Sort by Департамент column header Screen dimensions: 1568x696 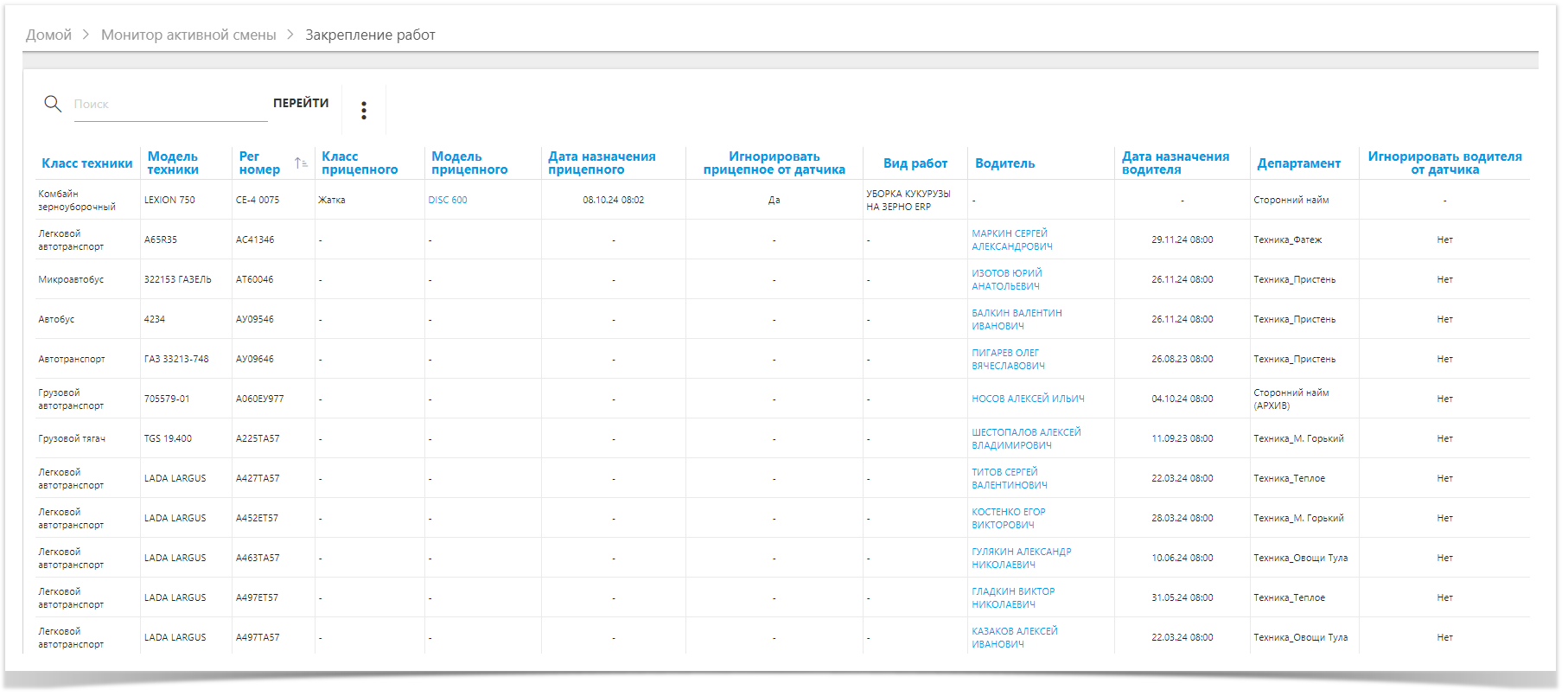1298,163
